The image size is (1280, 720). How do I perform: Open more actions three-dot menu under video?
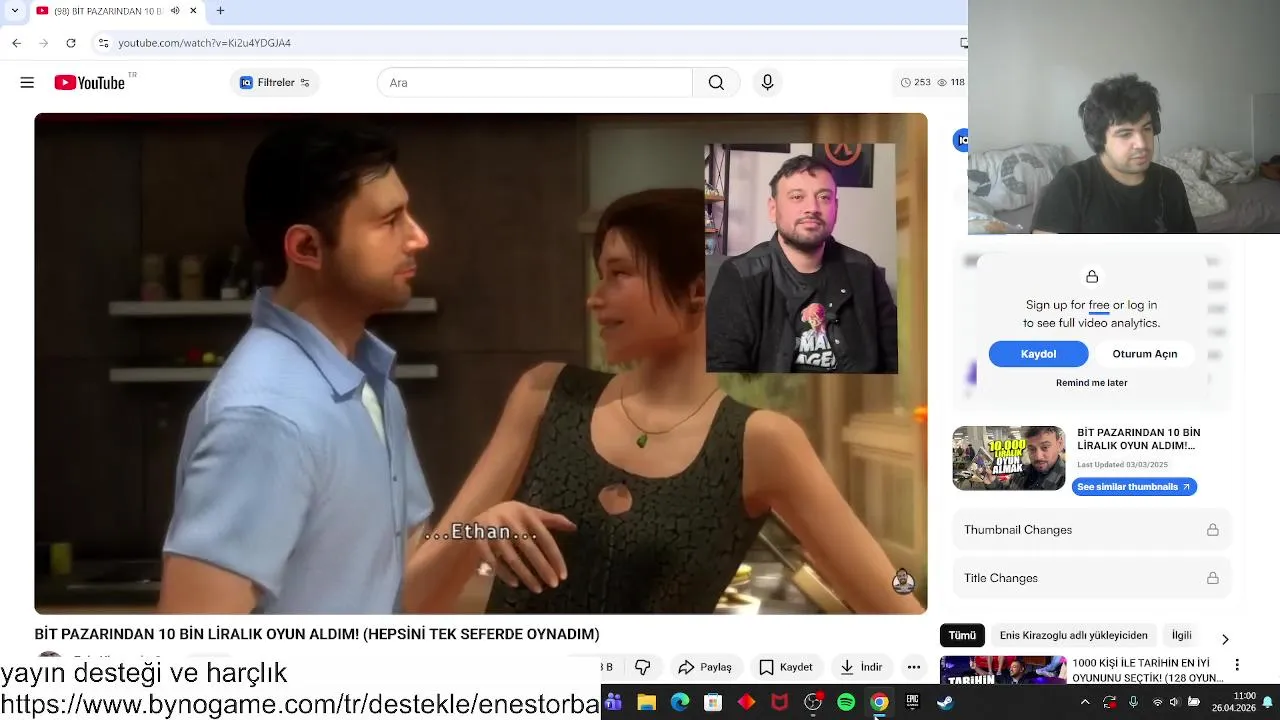pyautogui.click(x=914, y=667)
